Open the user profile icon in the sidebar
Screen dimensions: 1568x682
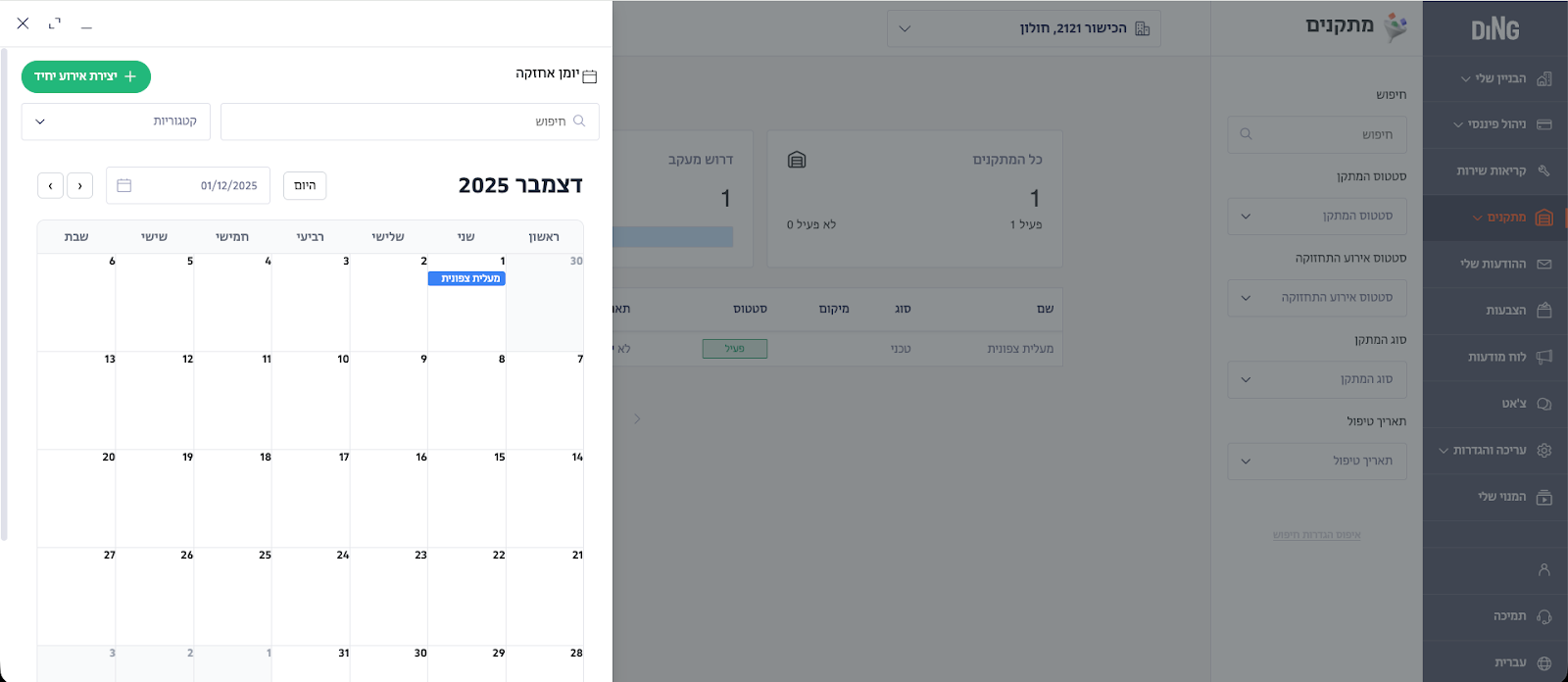1543,569
